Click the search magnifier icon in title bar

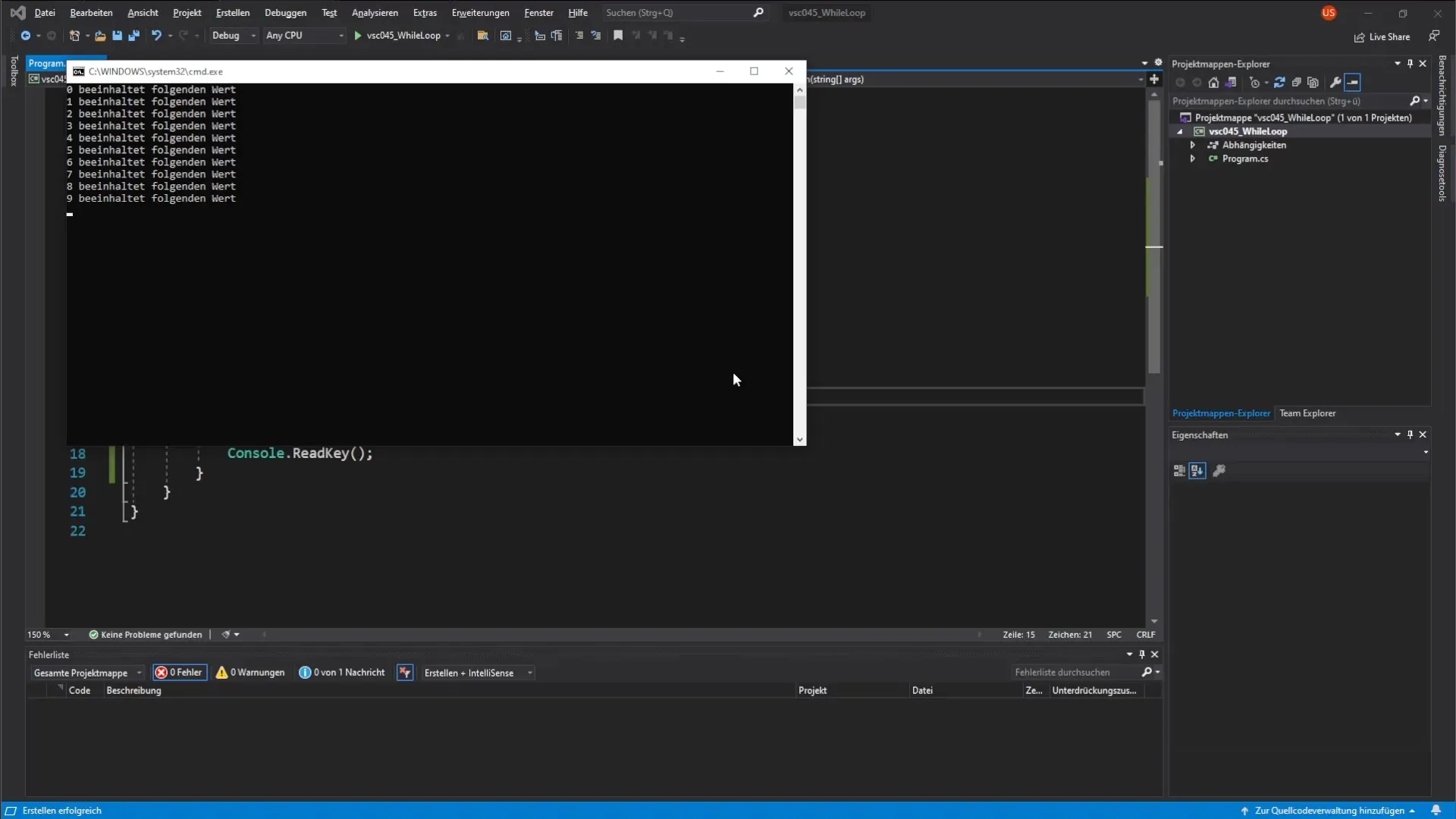point(758,12)
